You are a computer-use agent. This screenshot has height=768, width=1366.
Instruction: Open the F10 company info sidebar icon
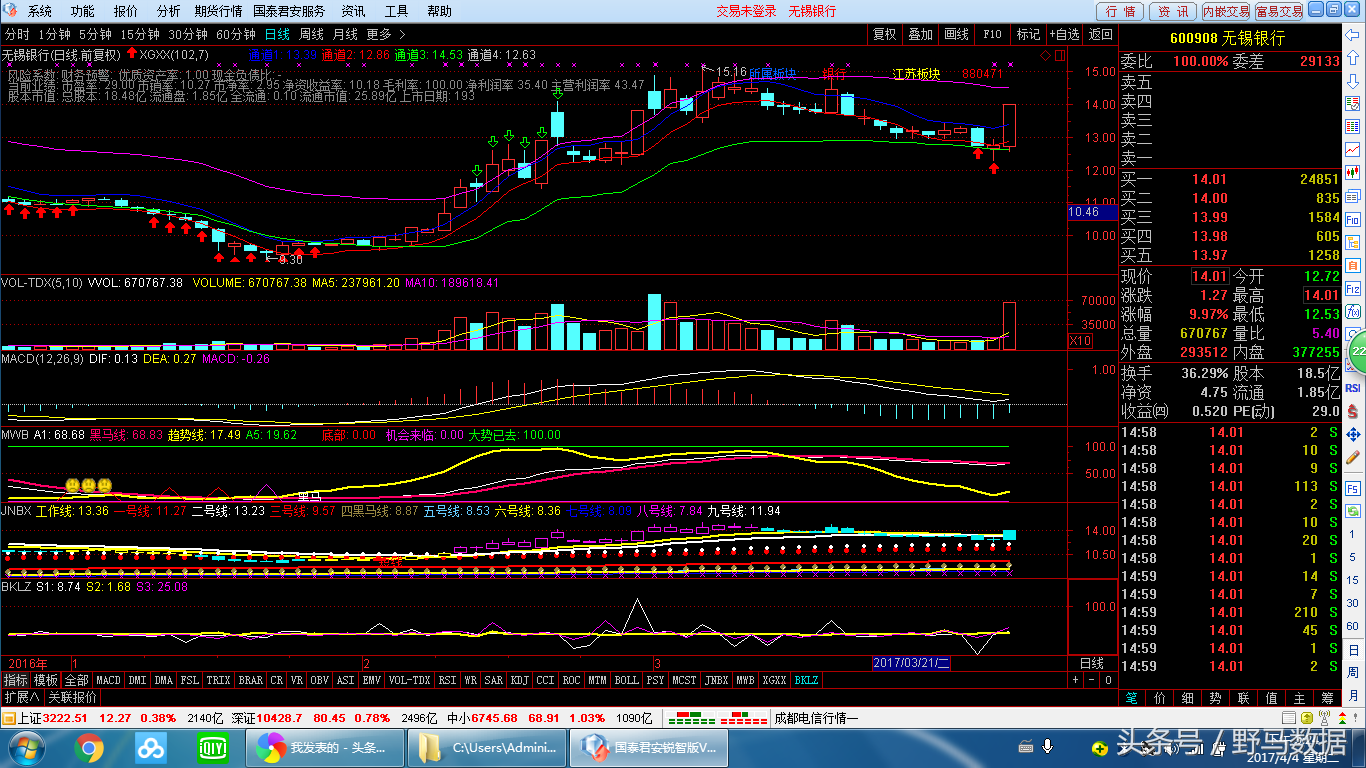tap(1353, 220)
